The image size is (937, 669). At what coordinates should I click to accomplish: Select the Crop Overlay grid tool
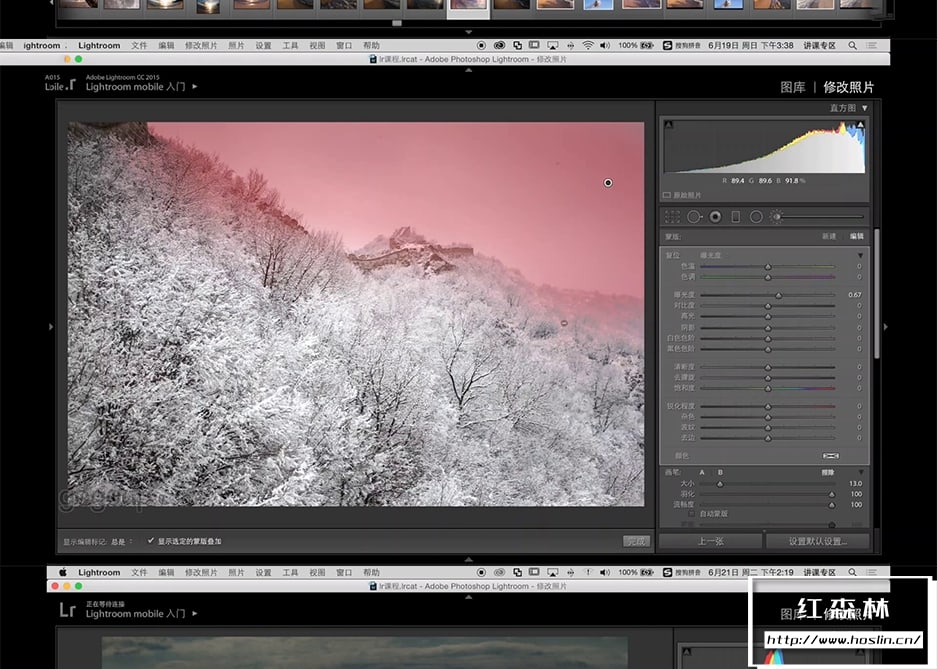[672, 217]
